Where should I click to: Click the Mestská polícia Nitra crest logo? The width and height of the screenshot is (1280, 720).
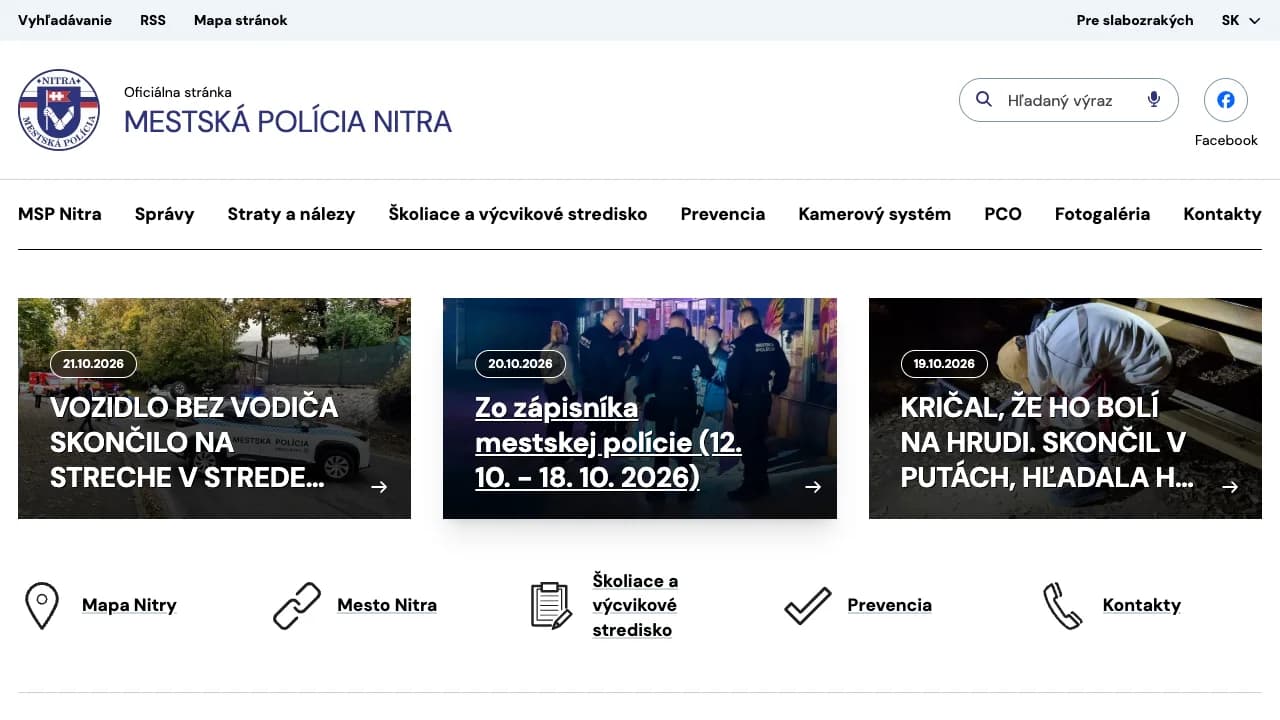59,110
